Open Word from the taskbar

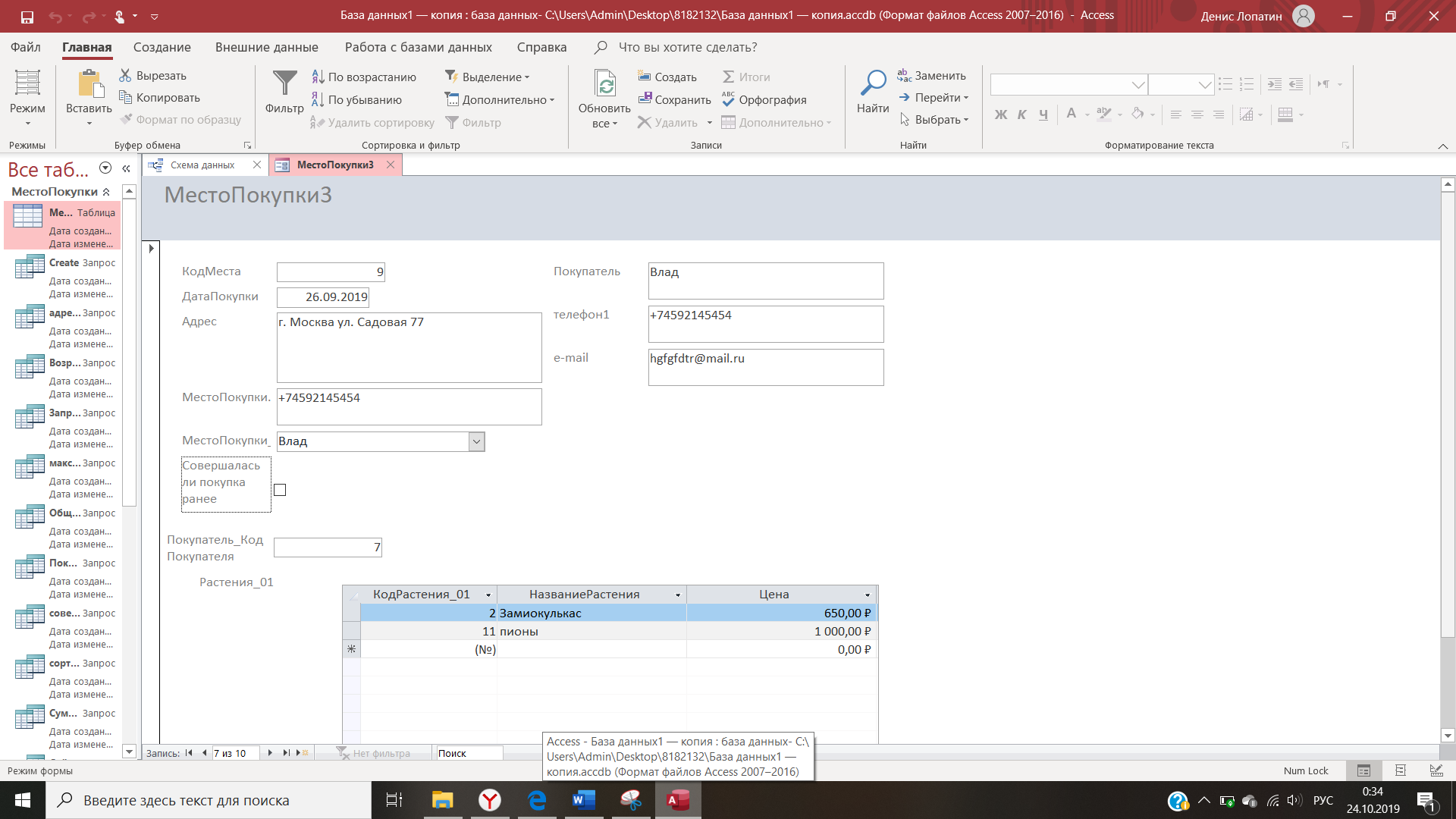[583, 800]
